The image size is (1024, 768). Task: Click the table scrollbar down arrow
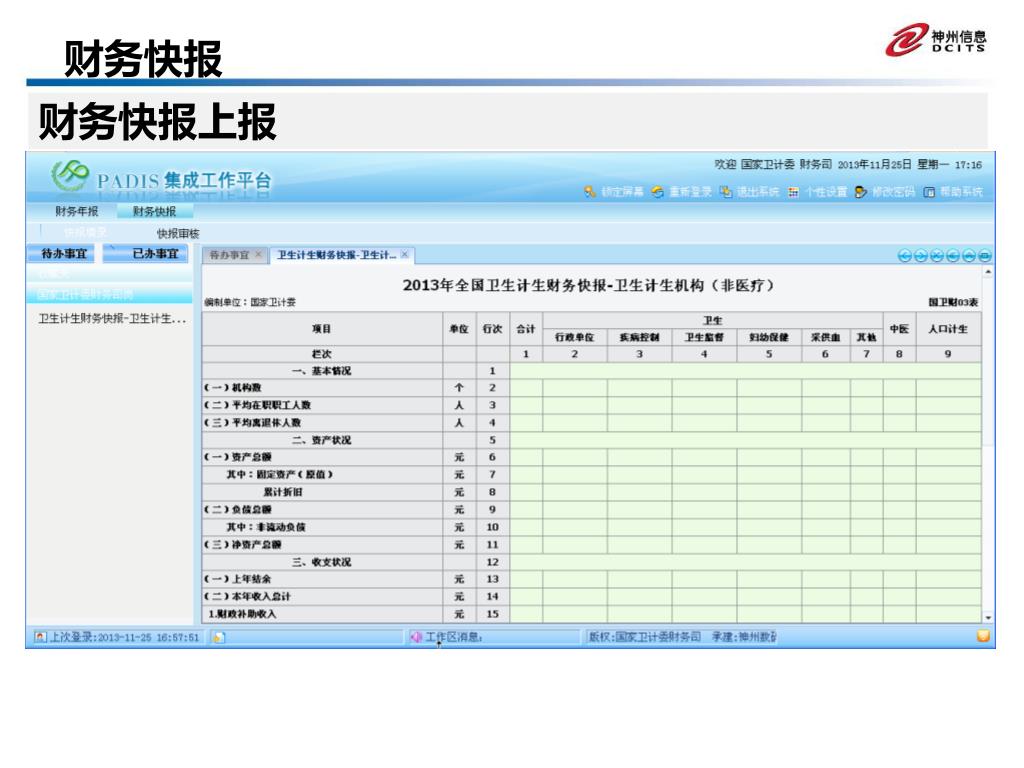pos(988,617)
